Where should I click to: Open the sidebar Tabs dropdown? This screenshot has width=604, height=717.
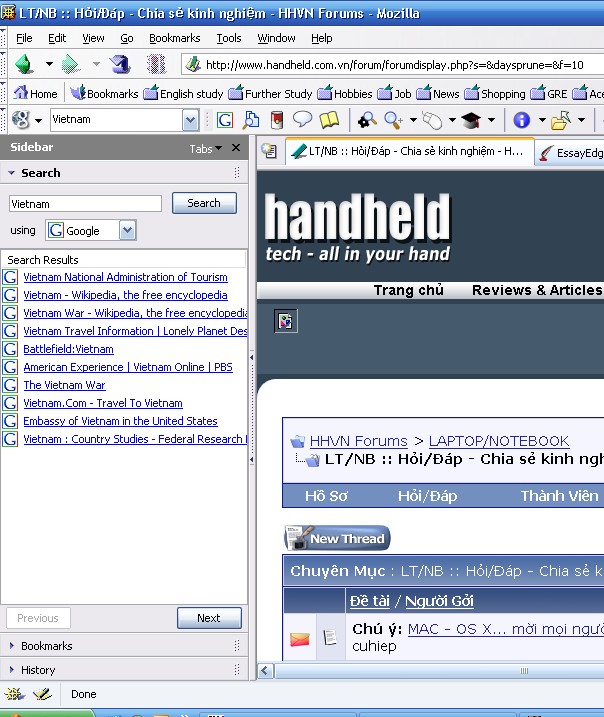[206, 149]
